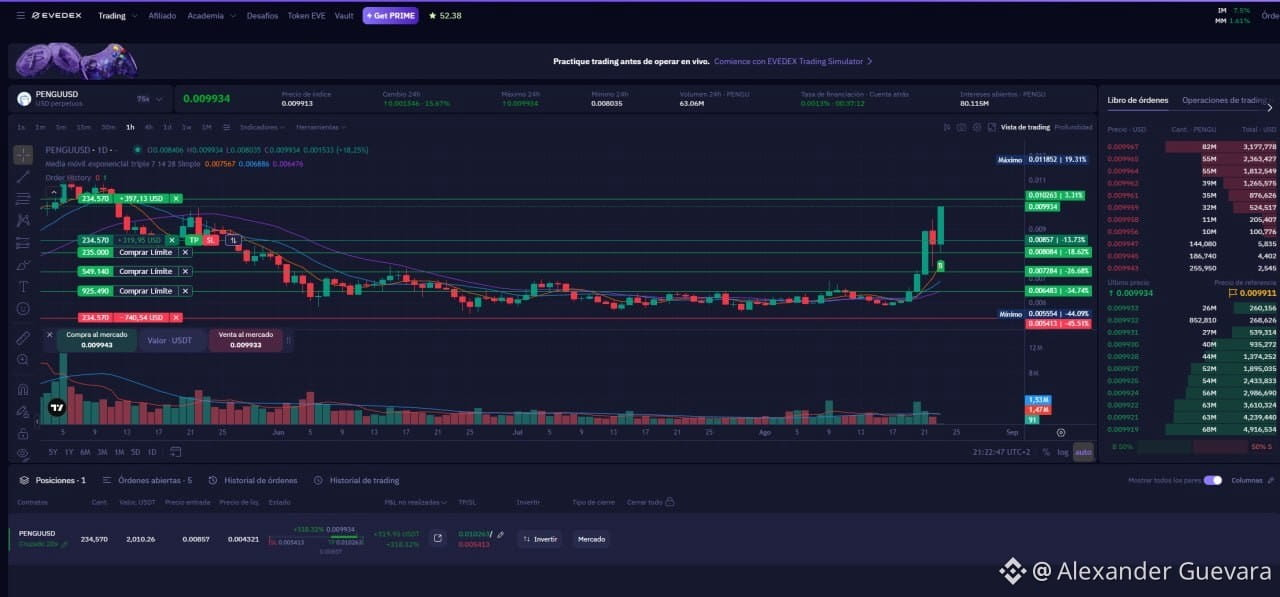Select the trend line drawing tool

[x=23, y=177]
